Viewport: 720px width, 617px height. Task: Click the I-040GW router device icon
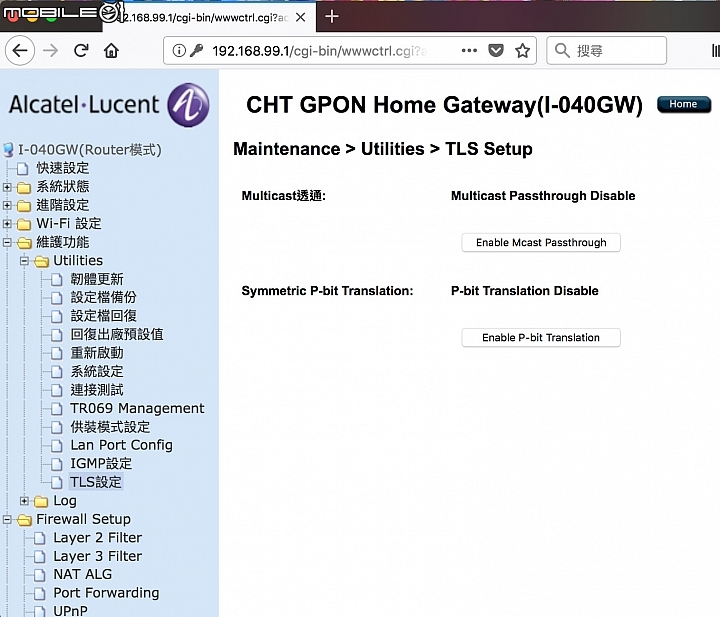click(8, 150)
